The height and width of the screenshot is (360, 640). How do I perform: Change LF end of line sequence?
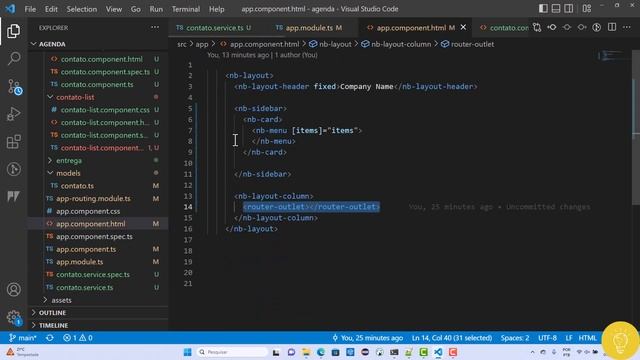point(569,338)
